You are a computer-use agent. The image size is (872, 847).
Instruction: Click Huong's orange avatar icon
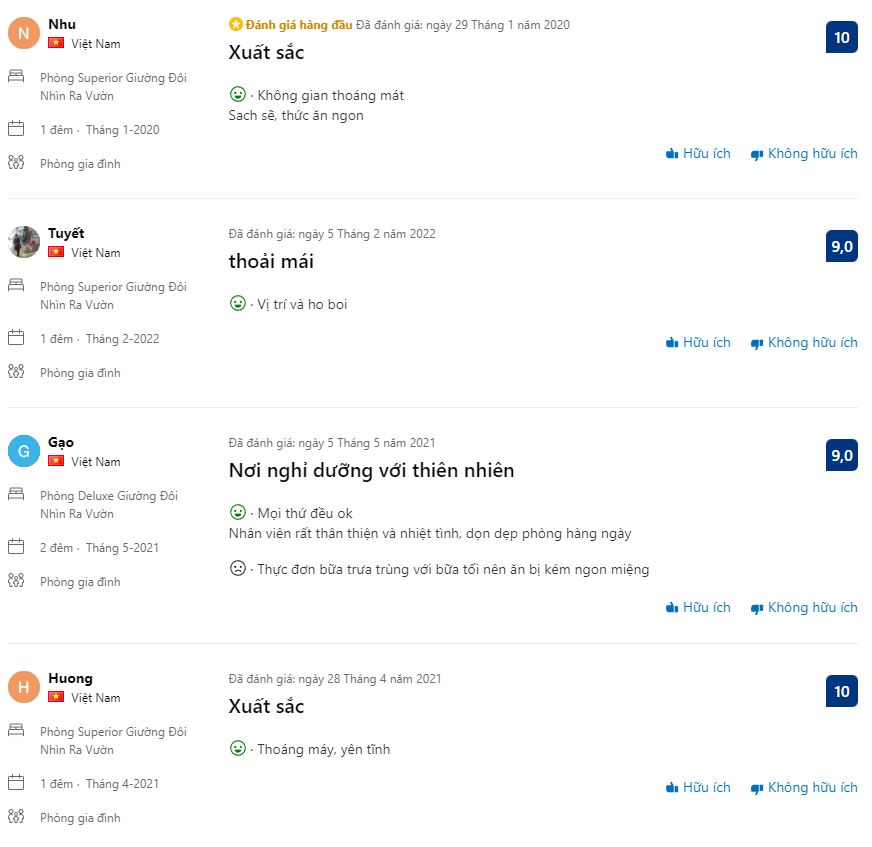(24, 687)
